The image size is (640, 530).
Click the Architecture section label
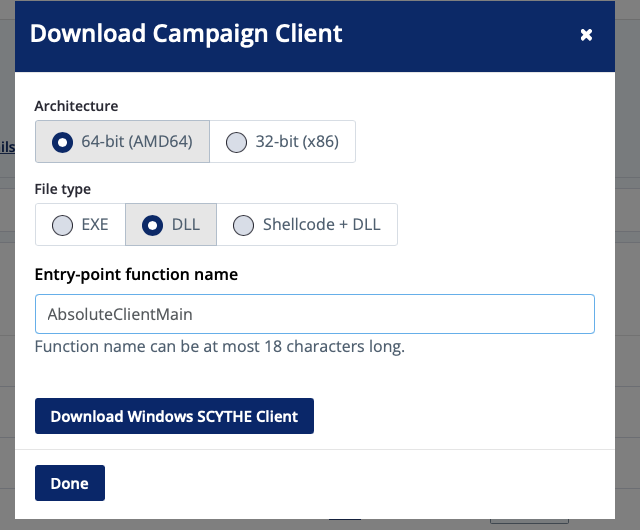[x=76, y=106]
